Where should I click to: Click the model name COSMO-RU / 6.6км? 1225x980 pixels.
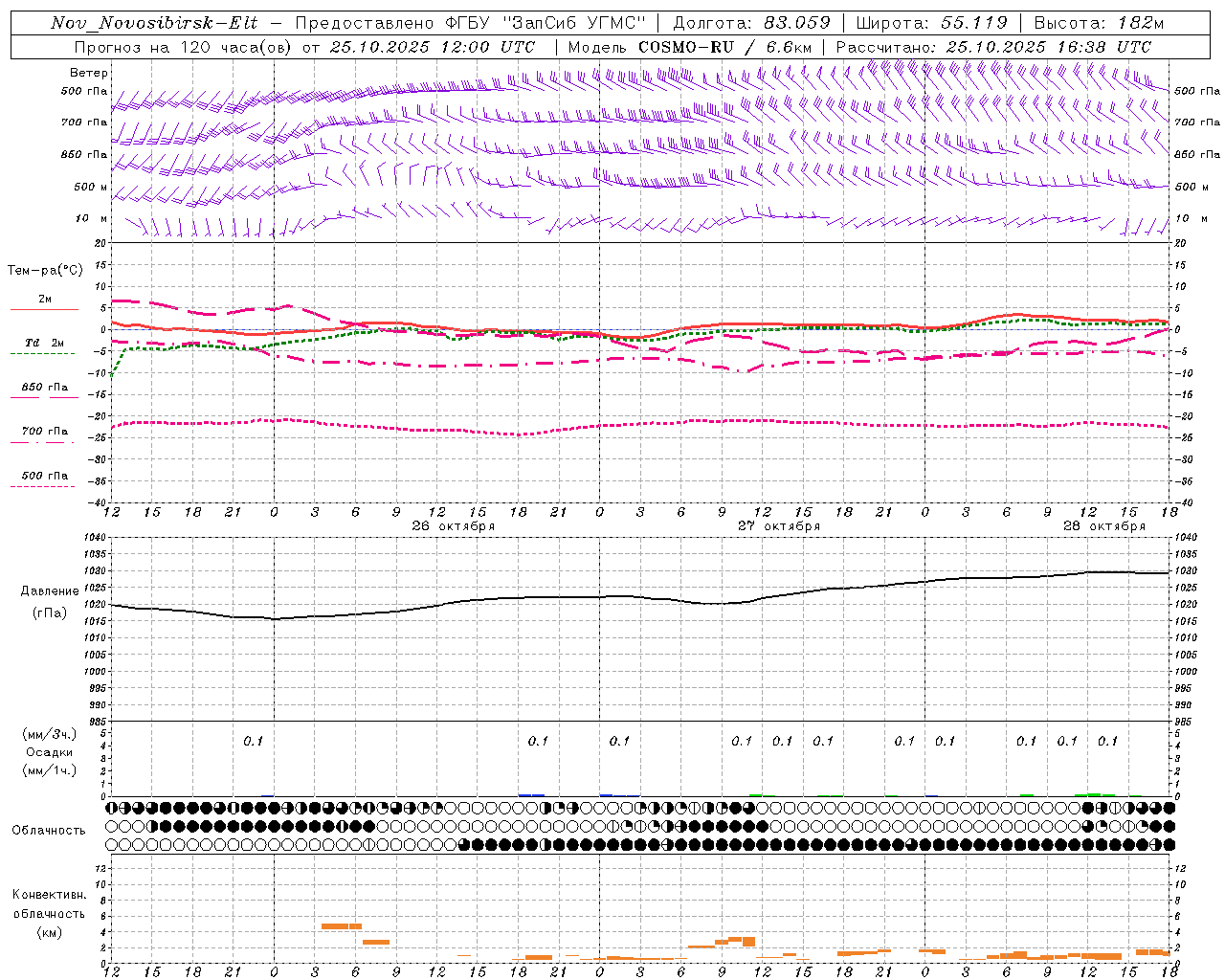point(724,47)
